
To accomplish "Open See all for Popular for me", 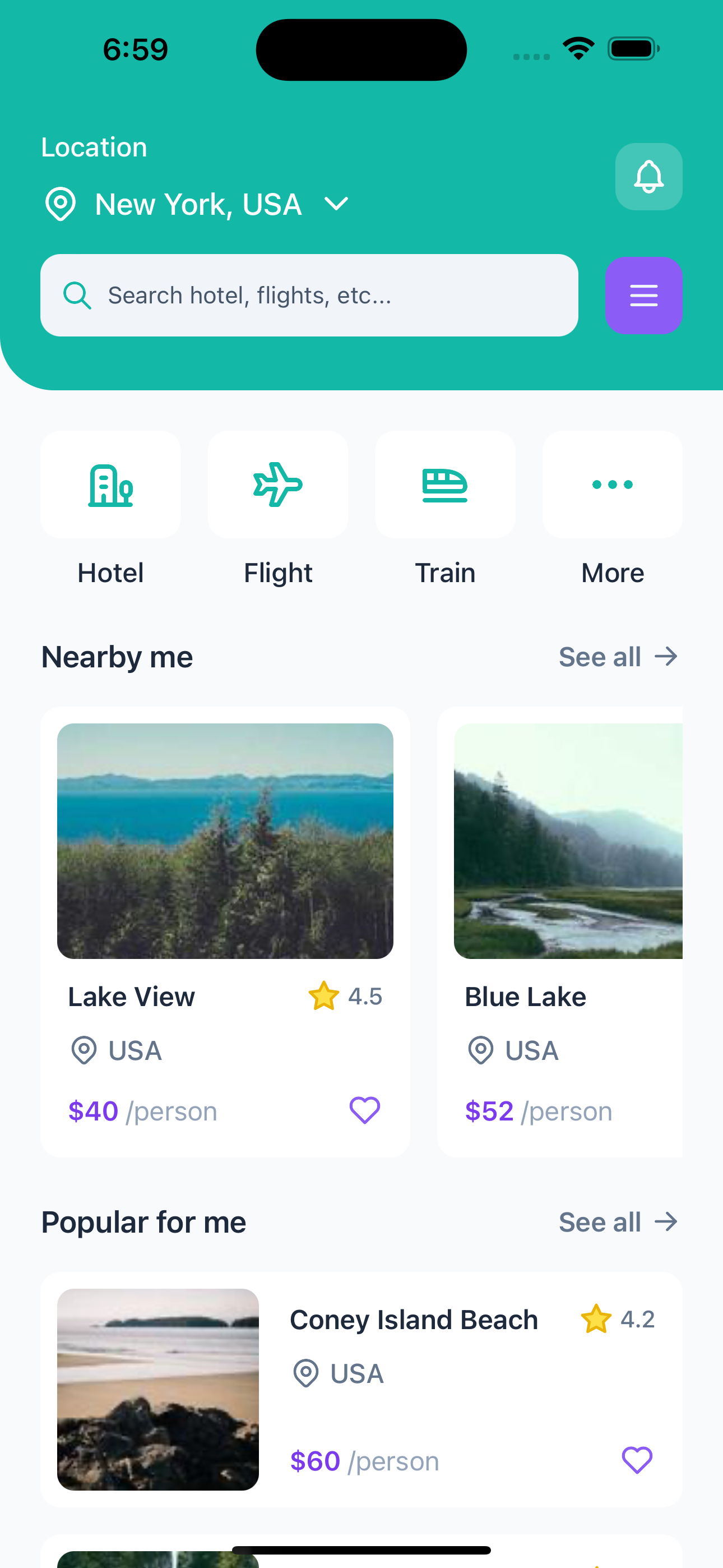I will pyautogui.click(x=618, y=1221).
